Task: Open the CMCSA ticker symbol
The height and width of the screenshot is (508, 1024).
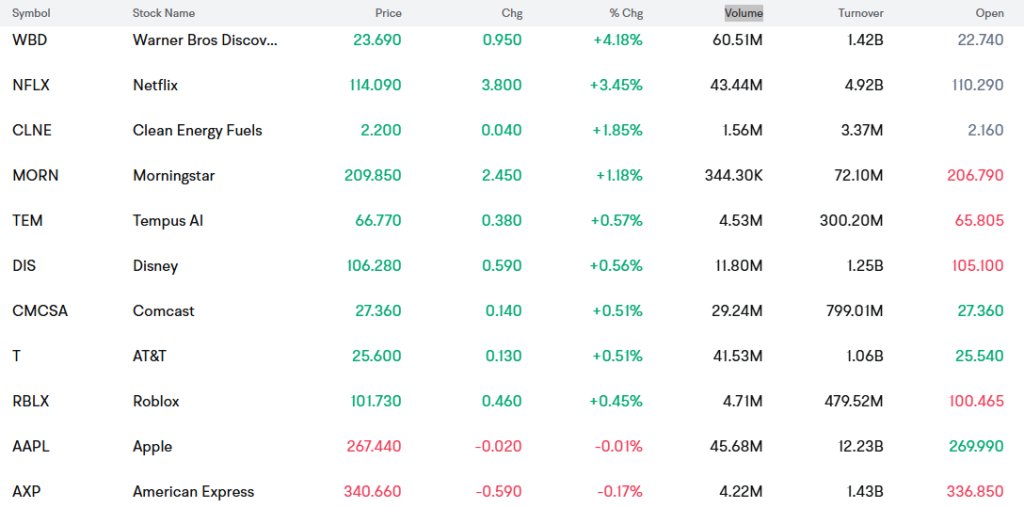Action: tap(40, 311)
